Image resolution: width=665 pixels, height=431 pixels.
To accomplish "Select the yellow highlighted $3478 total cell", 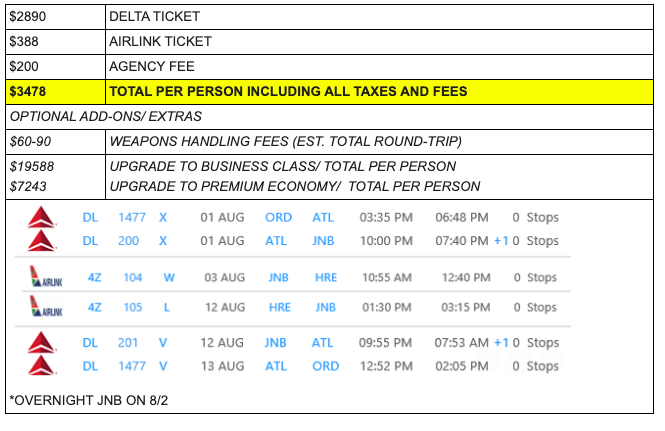I will pos(56,92).
